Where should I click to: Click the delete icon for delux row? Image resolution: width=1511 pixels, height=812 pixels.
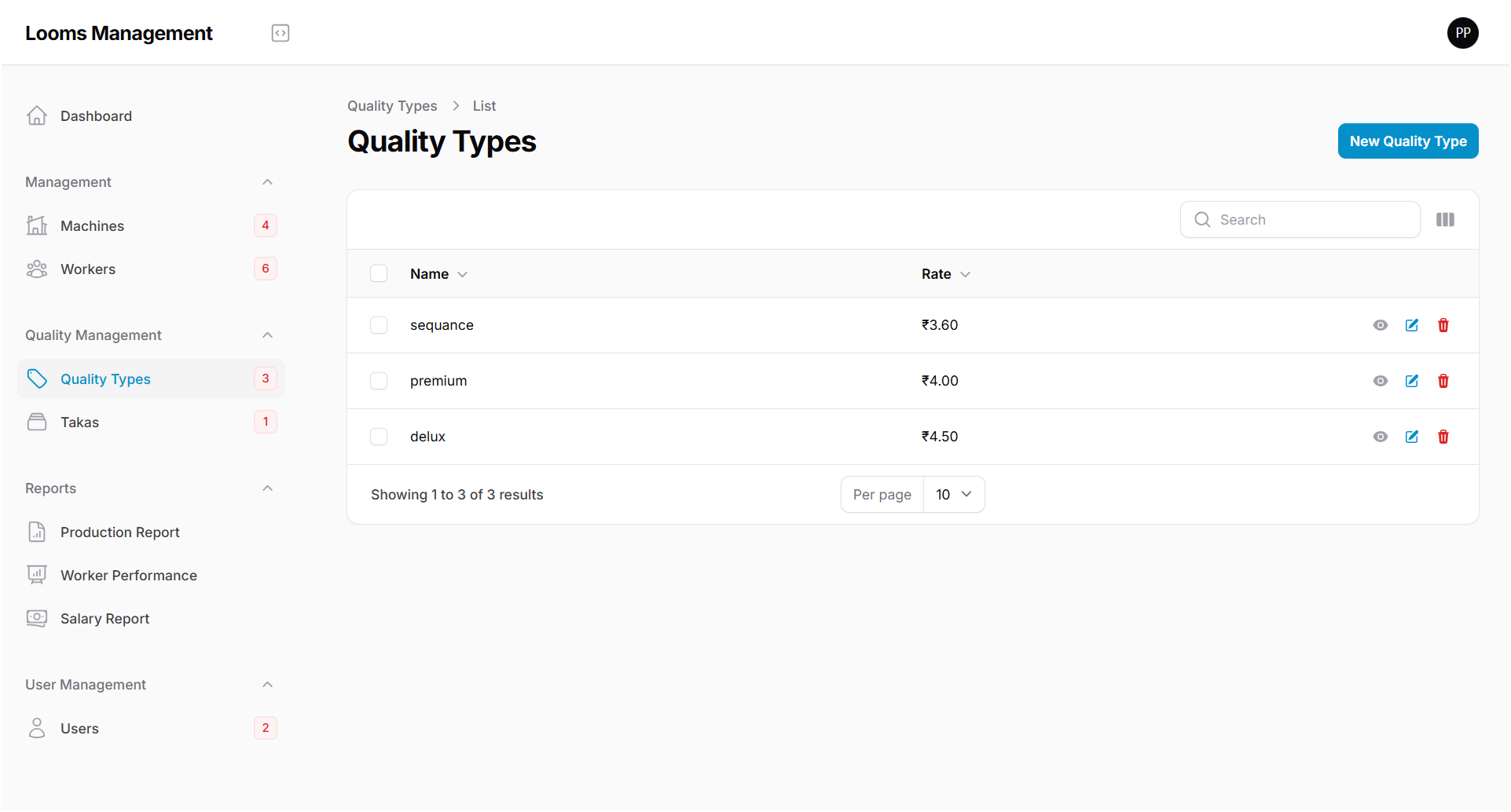coord(1443,437)
